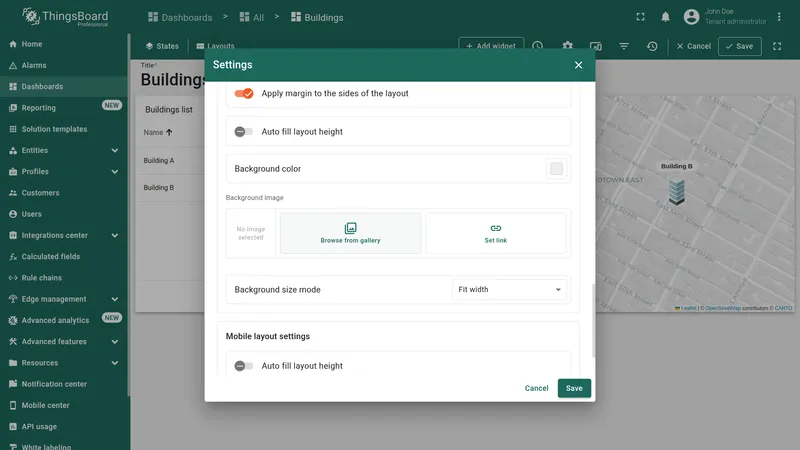The width and height of the screenshot is (800, 450).
Task: Toggle fullscreen icon in top header
Action: coord(640,17)
